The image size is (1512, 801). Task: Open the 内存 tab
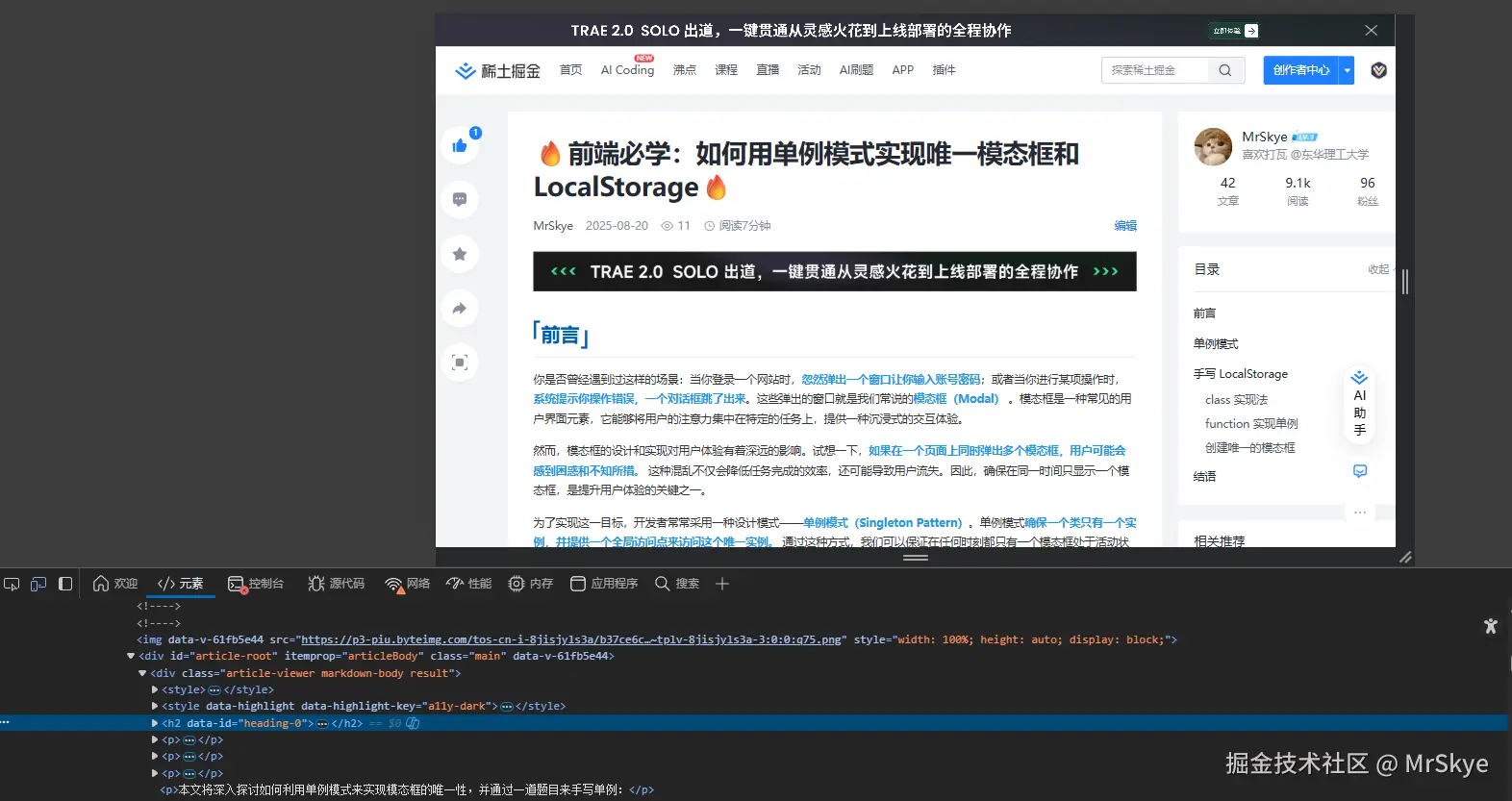coord(531,584)
